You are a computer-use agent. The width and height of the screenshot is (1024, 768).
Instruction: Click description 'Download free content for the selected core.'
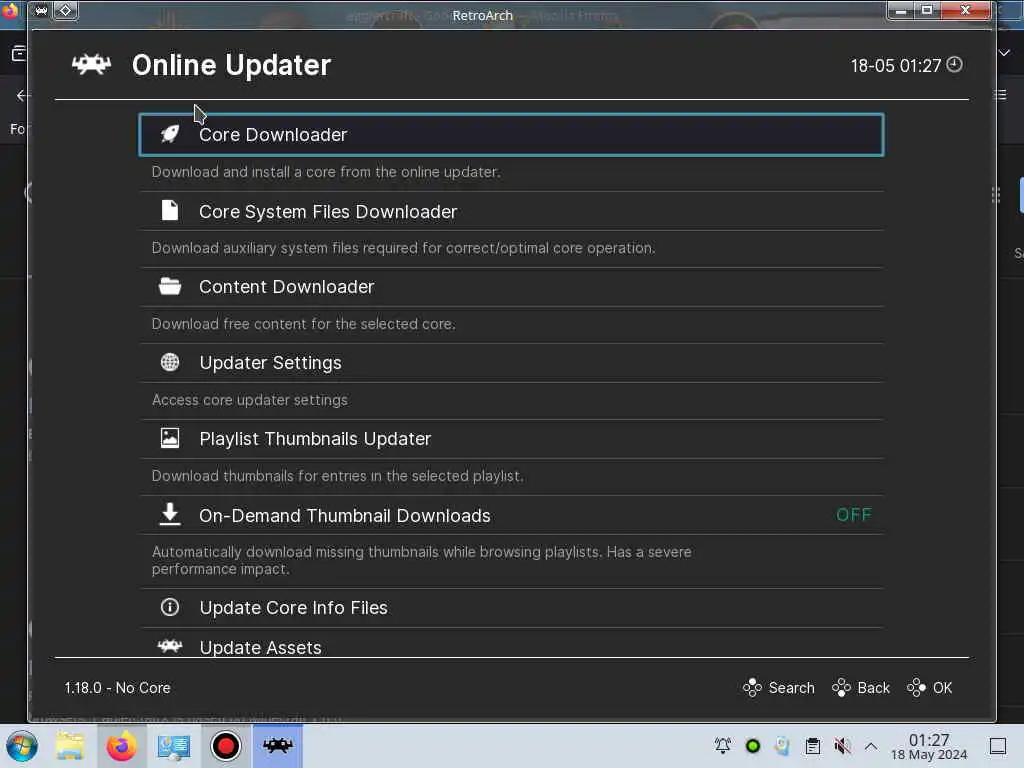tap(304, 324)
